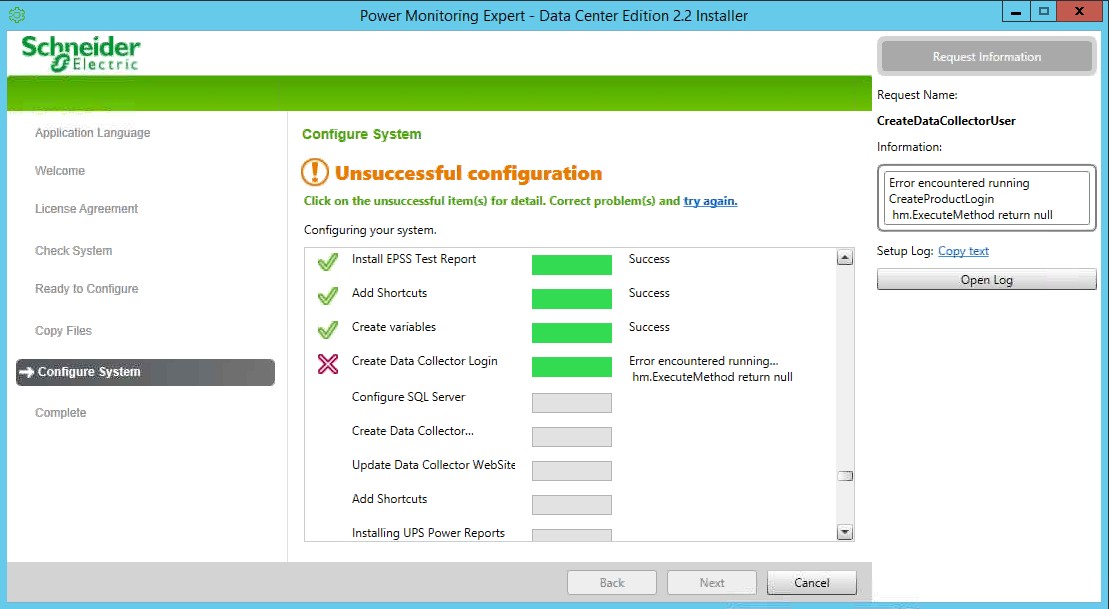Select the Application Language step
The height and width of the screenshot is (609, 1109).
click(93, 133)
